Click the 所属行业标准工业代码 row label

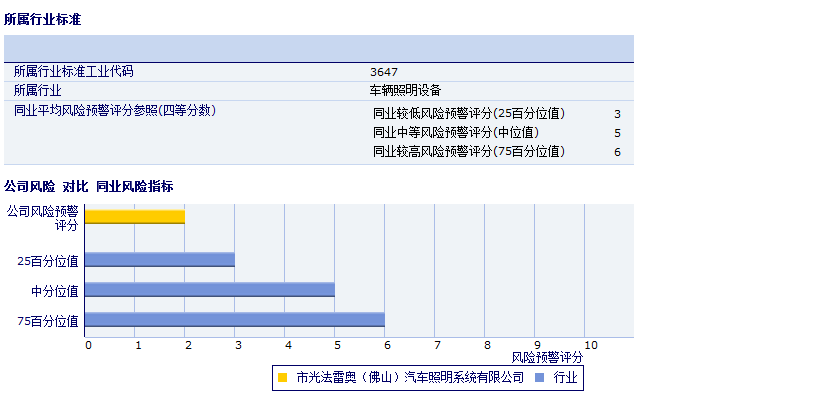pyautogui.click(x=73, y=72)
